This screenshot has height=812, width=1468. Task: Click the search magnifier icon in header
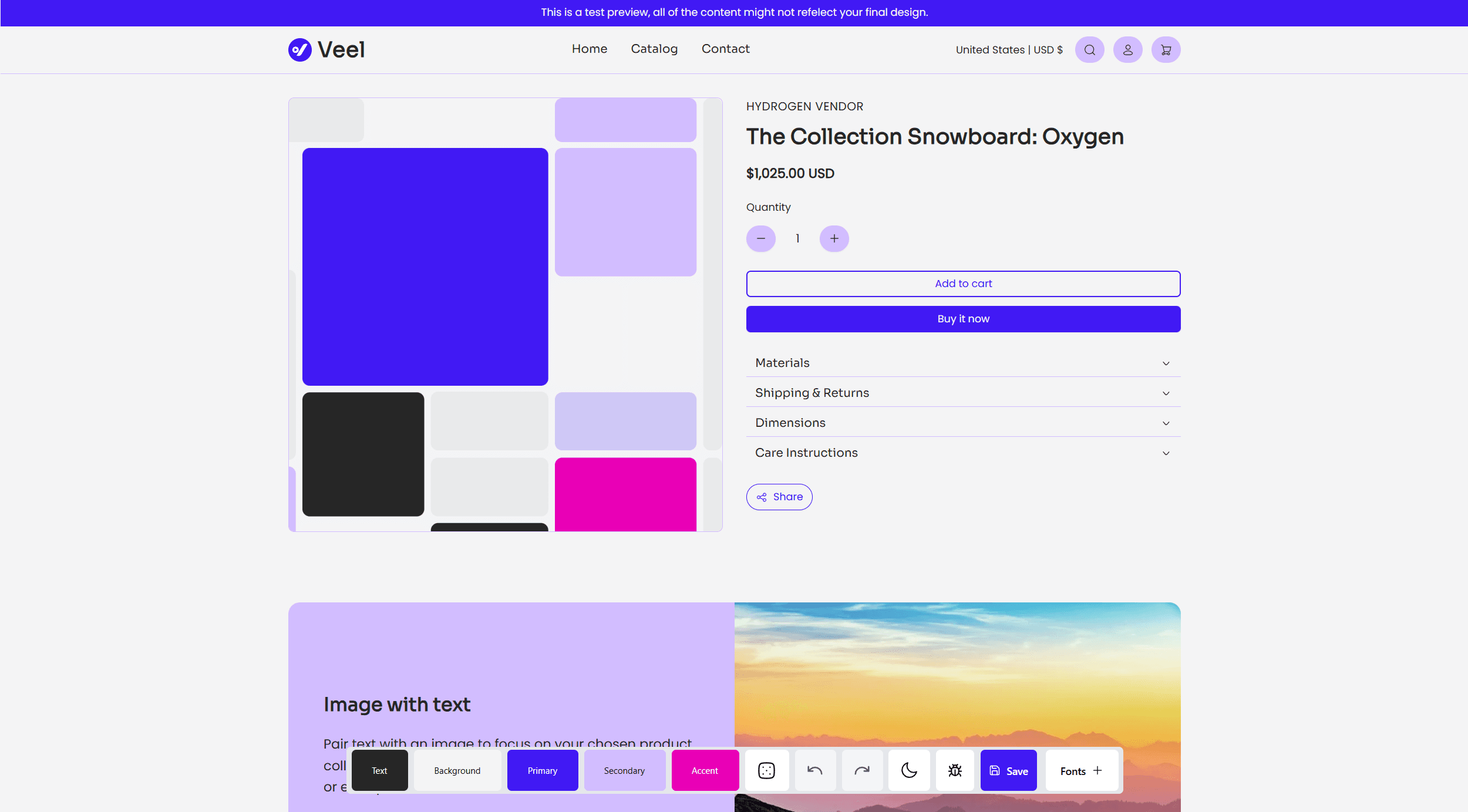tap(1089, 50)
